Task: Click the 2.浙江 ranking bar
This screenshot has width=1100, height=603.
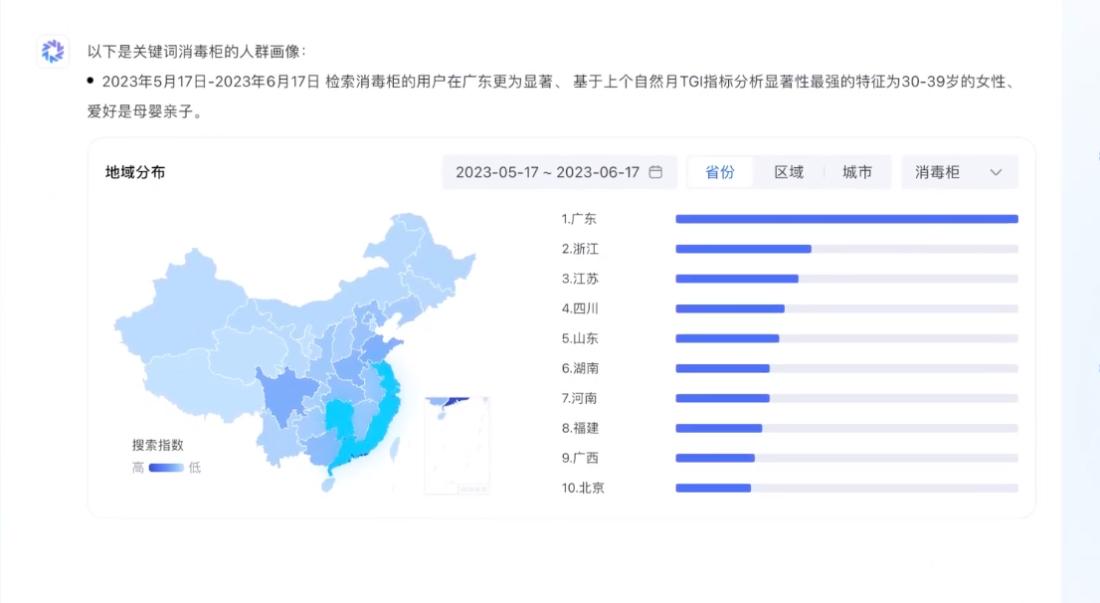Action: 847,249
